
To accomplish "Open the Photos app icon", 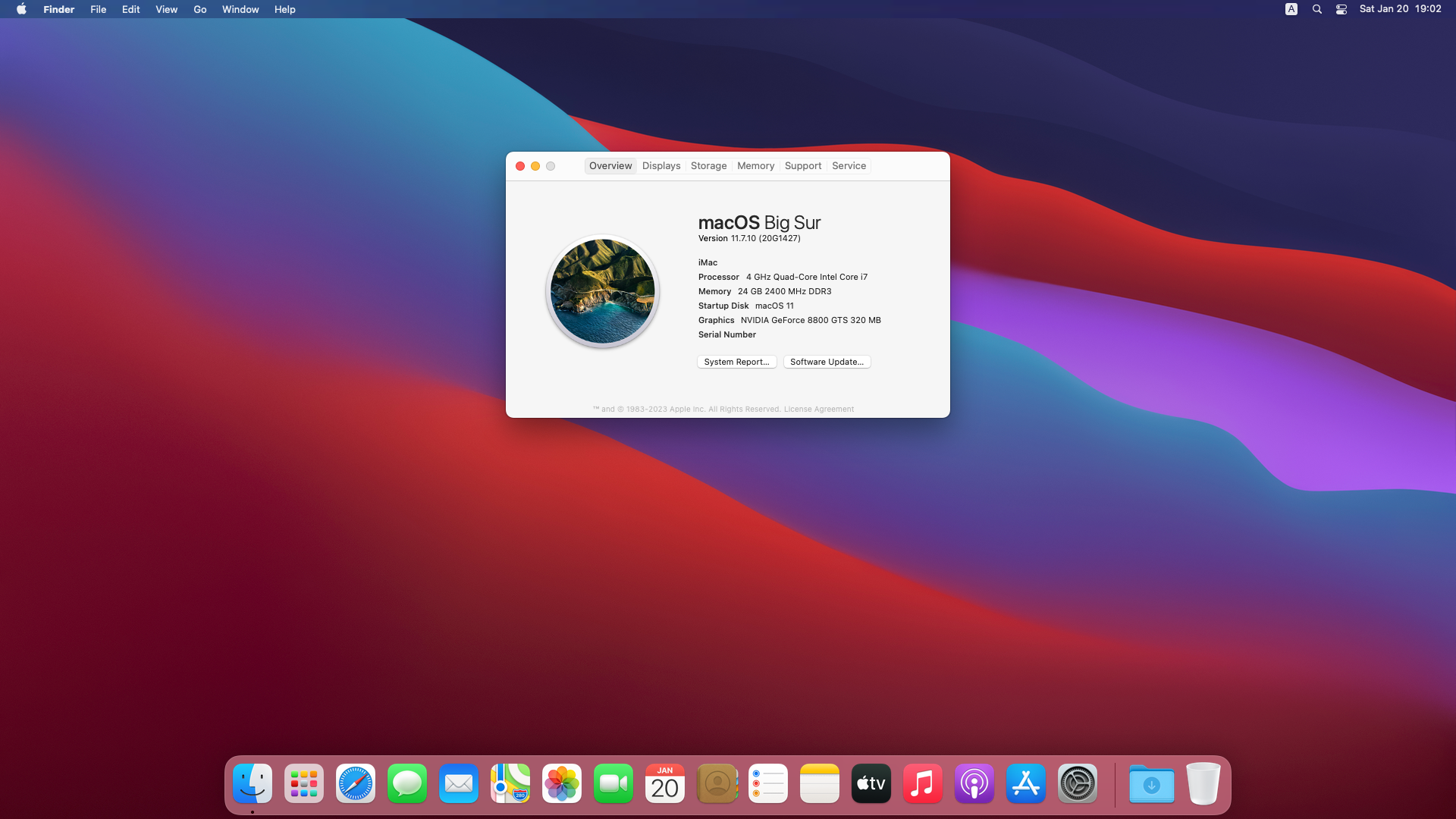I will 562,783.
